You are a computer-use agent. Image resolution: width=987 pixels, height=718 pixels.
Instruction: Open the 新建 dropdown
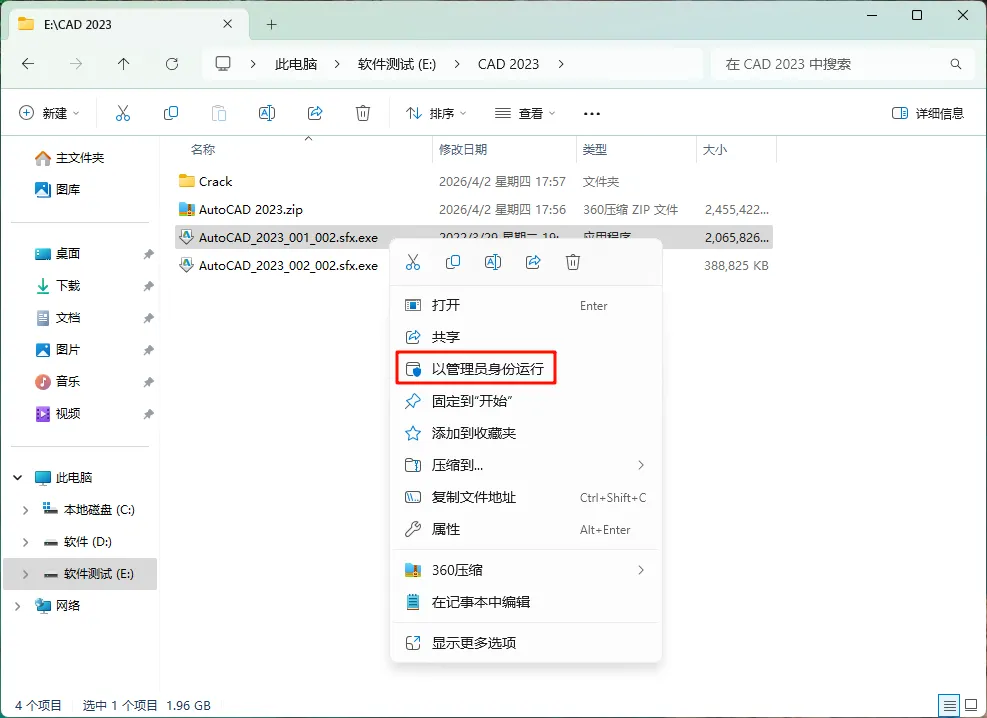pyautogui.click(x=50, y=113)
